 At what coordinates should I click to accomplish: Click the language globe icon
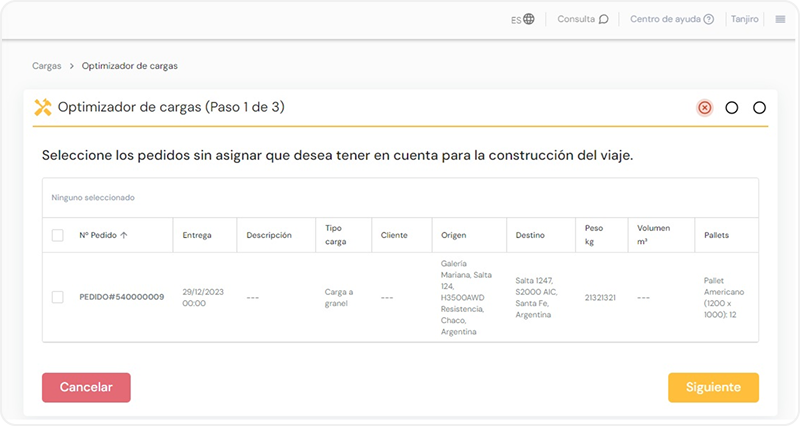pyautogui.click(x=529, y=19)
